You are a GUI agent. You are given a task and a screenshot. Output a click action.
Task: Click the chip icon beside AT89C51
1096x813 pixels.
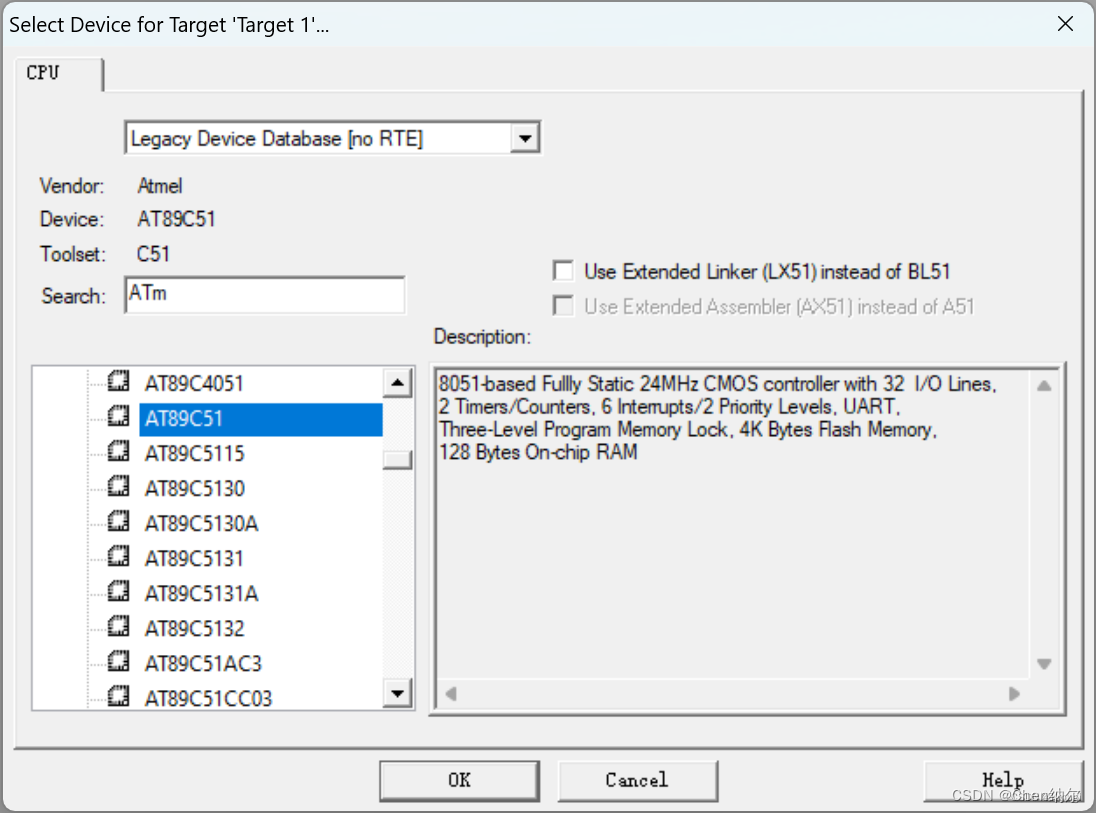118,417
